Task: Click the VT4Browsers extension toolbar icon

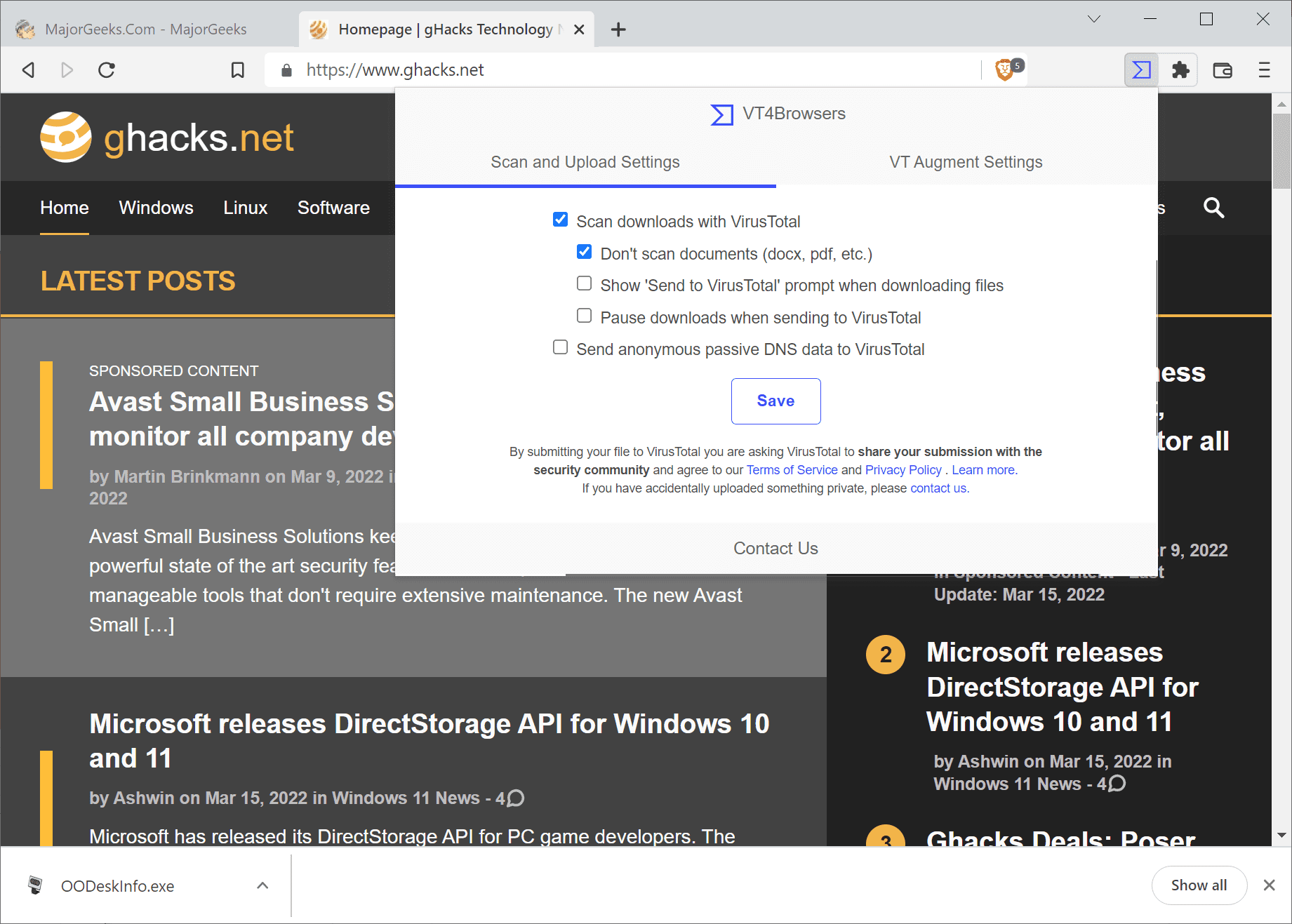Action: pyautogui.click(x=1141, y=70)
